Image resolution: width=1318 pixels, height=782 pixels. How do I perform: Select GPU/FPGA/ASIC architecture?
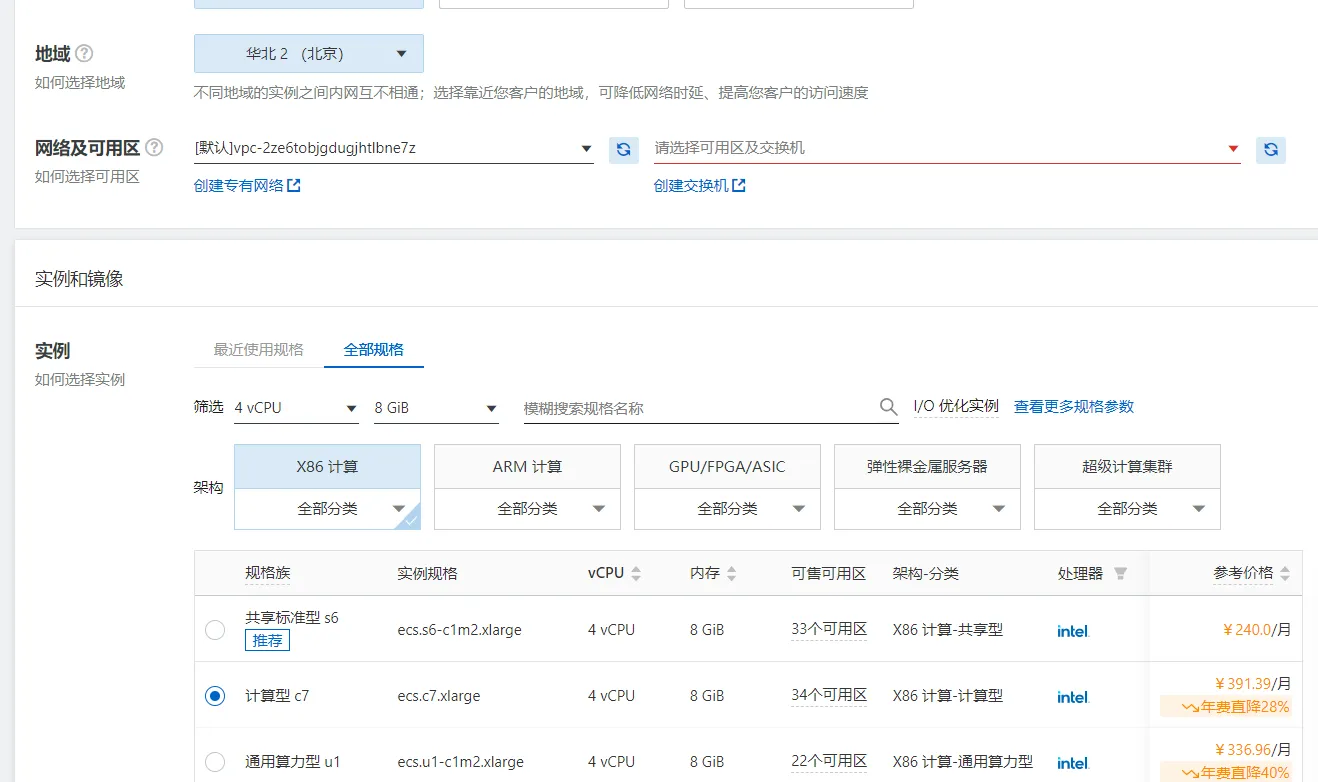727,467
